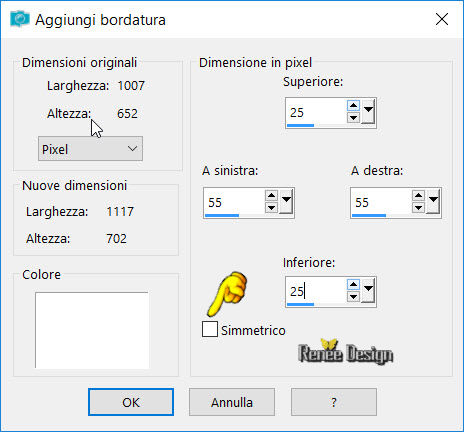Click the PaintShop Pro title bar icon
The height and width of the screenshot is (432, 464).
(20, 19)
